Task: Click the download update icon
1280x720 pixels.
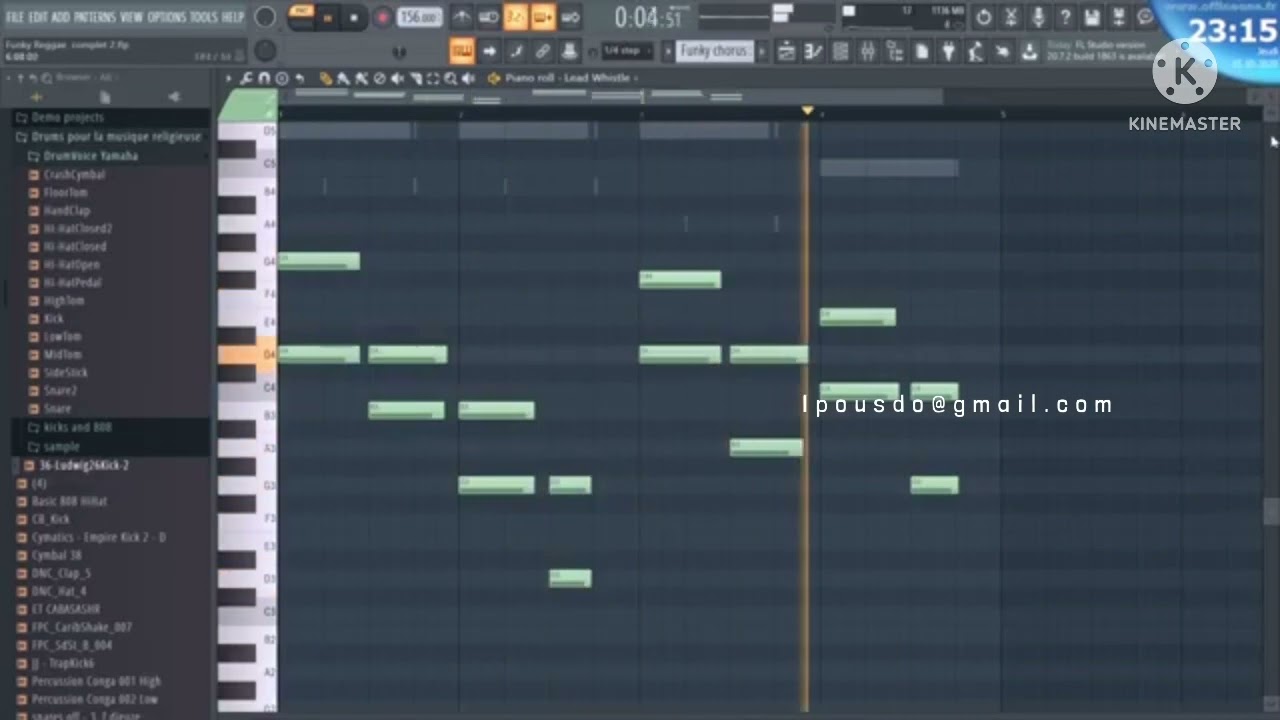Action: pos(1029,51)
